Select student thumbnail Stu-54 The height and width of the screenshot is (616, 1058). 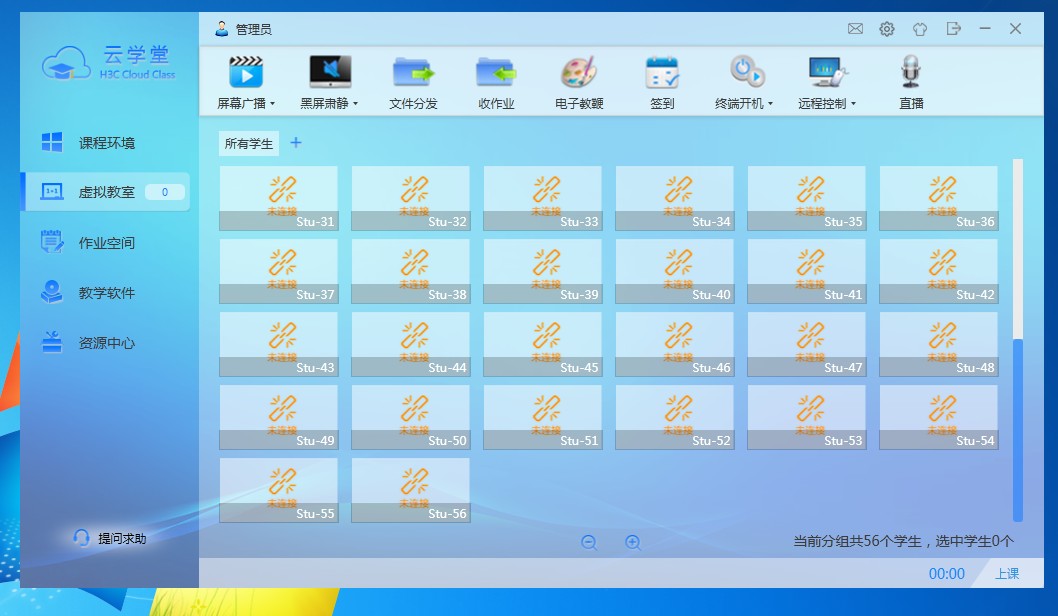938,417
